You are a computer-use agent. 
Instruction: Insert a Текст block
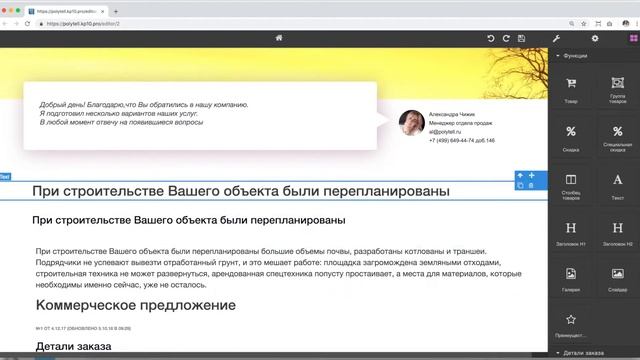[618, 186]
